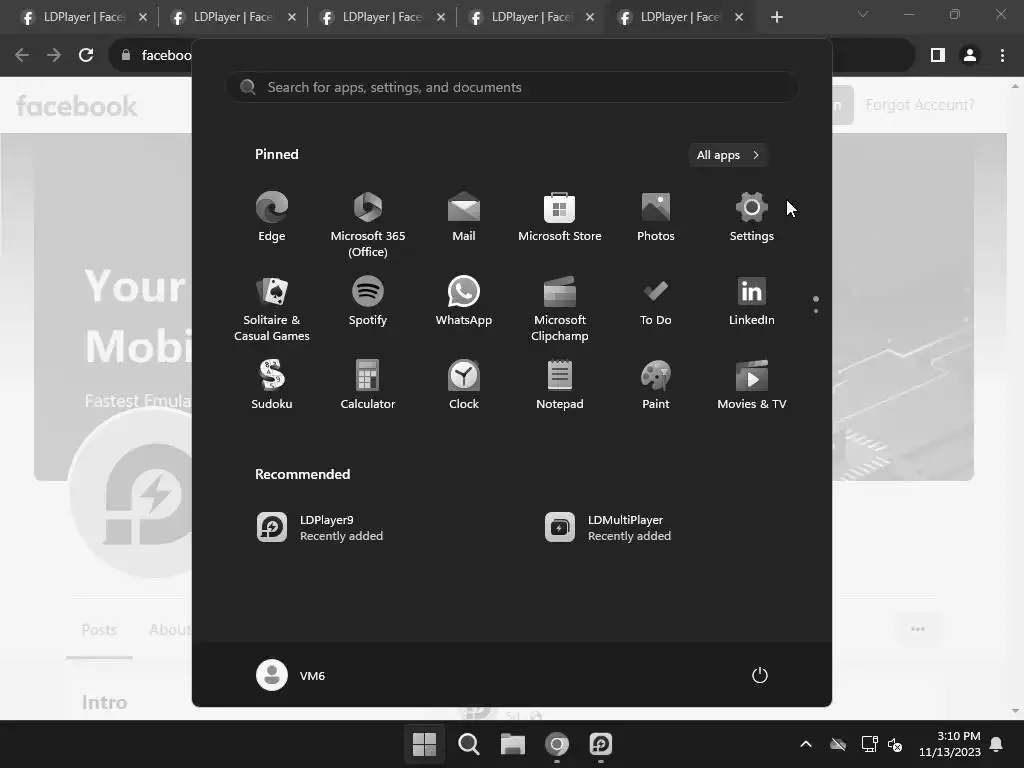Launch Solitaire & Casual Games

272,308
